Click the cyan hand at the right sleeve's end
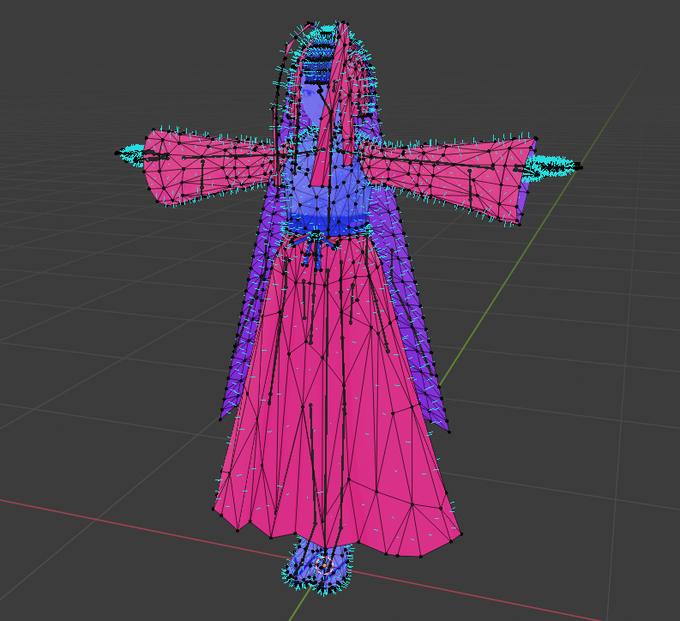The height and width of the screenshot is (621, 680). point(552,167)
